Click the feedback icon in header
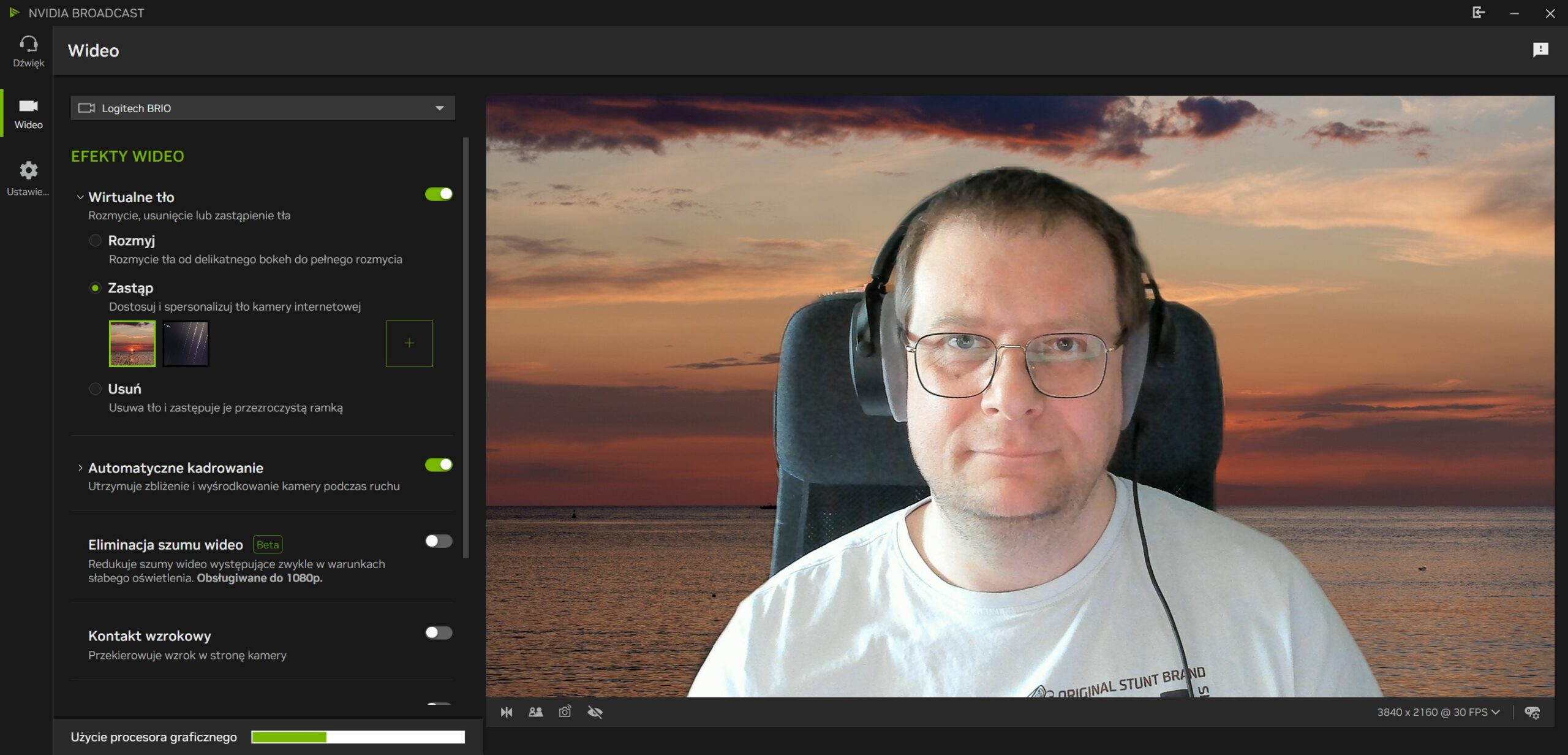The image size is (1568, 755). click(x=1540, y=50)
